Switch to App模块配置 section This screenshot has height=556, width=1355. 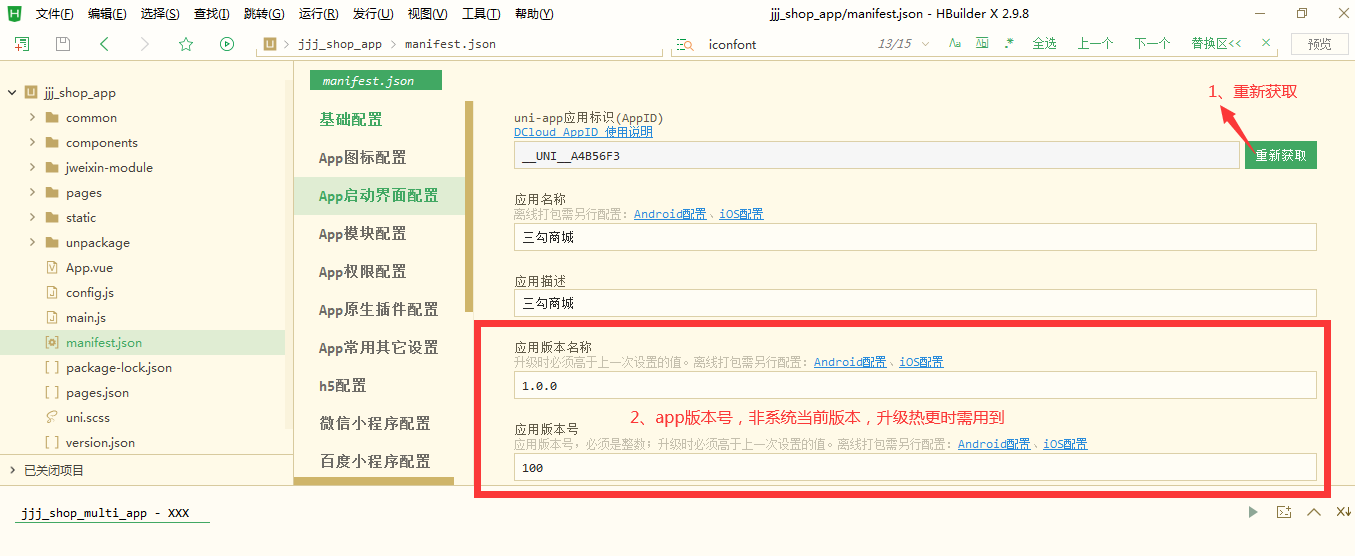(363, 233)
